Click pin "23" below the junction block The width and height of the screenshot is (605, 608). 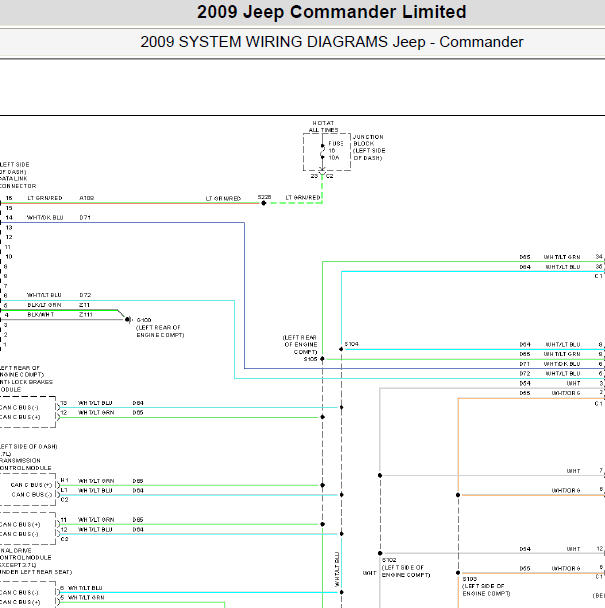[314, 176]
